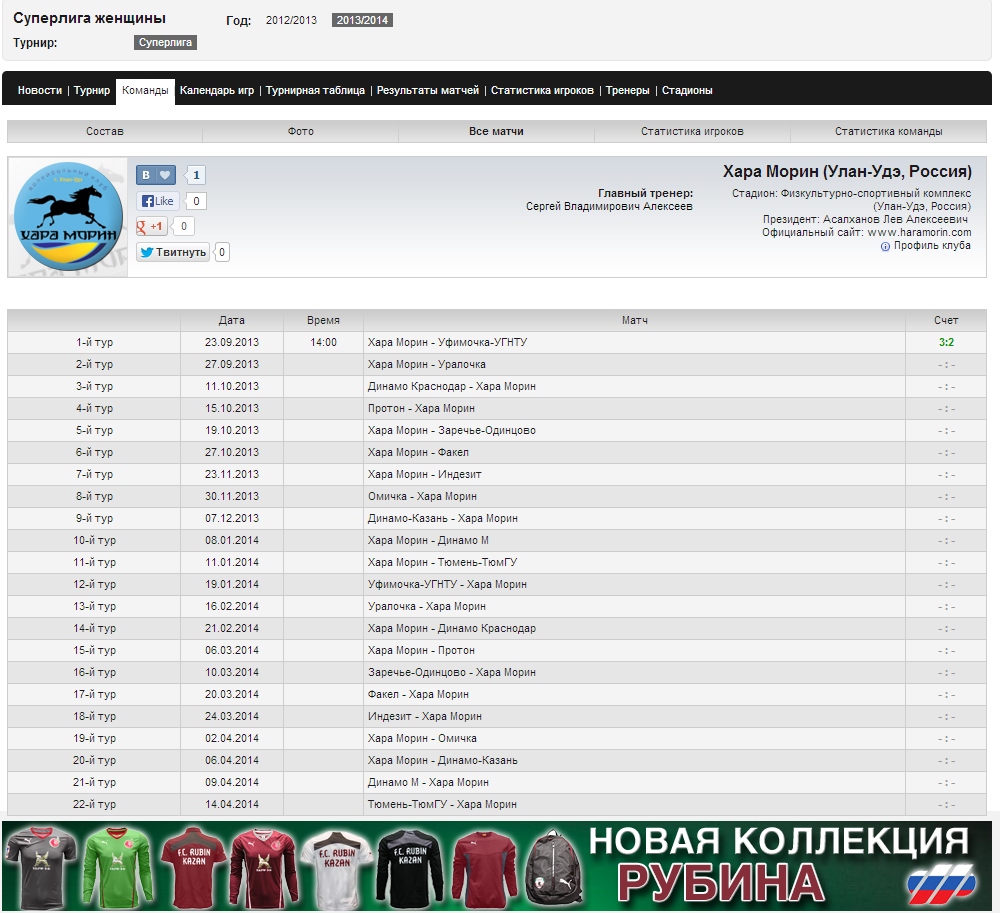Click the Дата column header
1000x913 pixels.
232,321
